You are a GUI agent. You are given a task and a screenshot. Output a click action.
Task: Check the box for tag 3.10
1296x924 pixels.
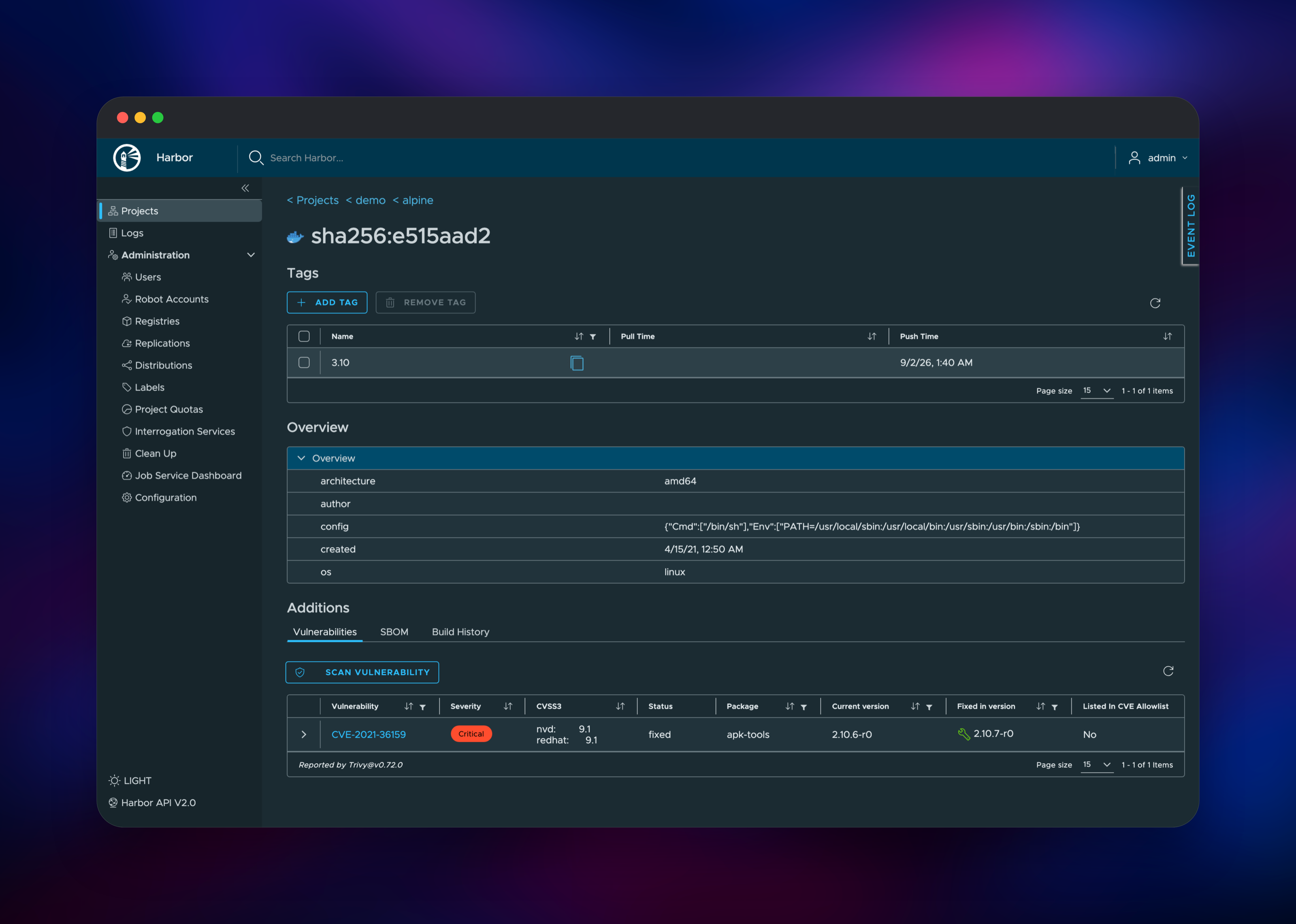[x=305, y=363]
